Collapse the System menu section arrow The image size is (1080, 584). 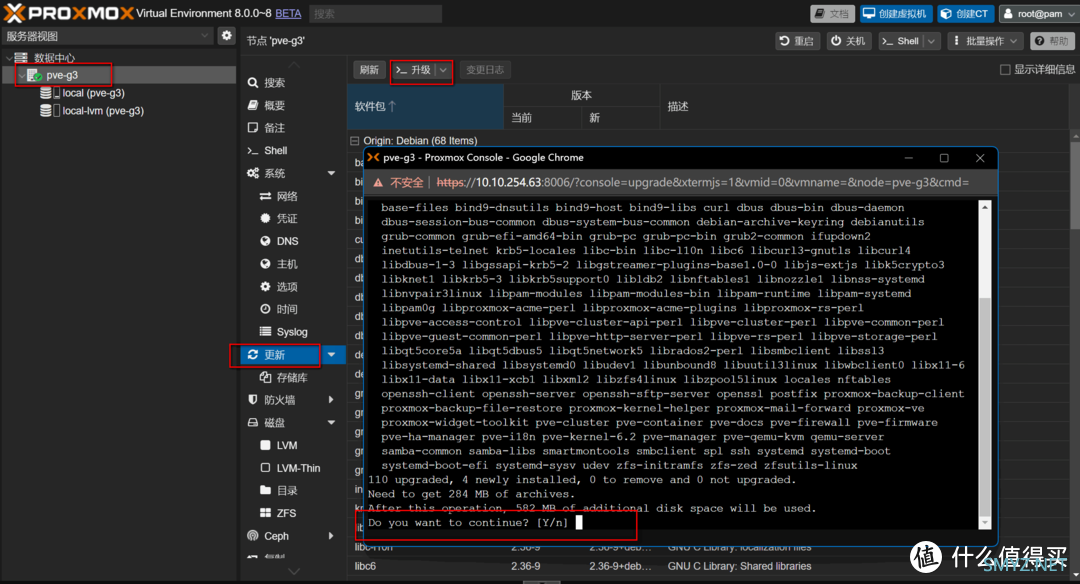[331, 174]
